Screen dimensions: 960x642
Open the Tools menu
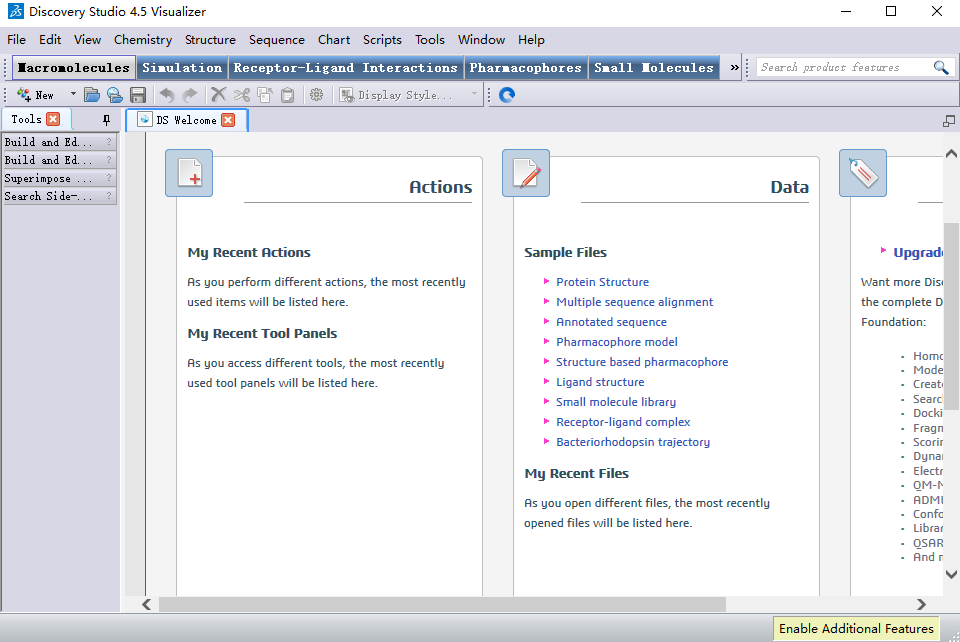pos(430,40)
